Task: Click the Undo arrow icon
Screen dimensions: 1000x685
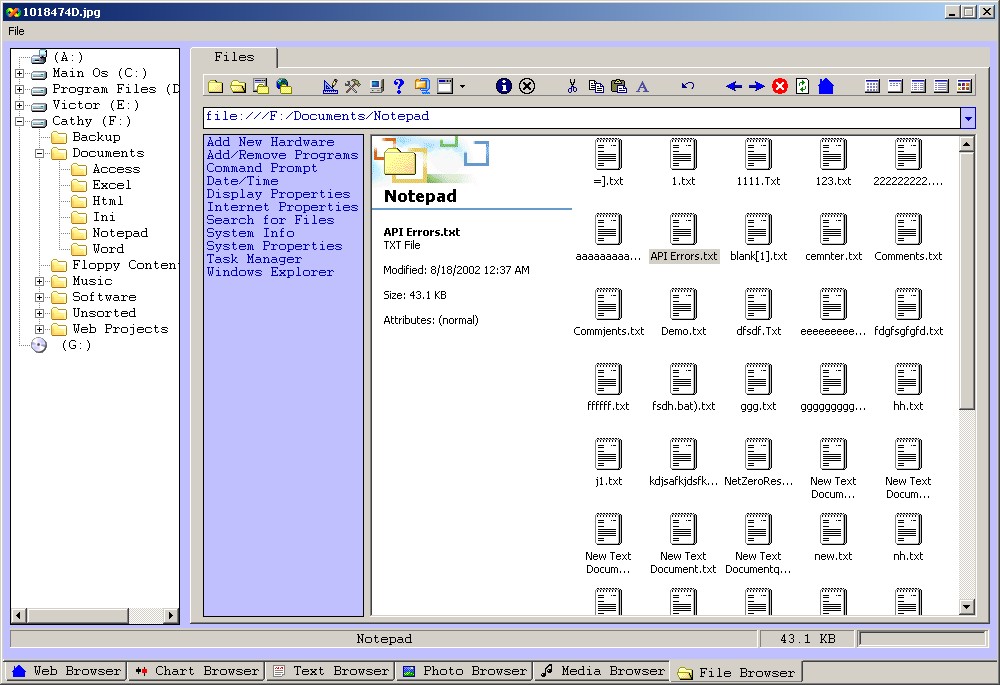Action: [x=688, y=86]
